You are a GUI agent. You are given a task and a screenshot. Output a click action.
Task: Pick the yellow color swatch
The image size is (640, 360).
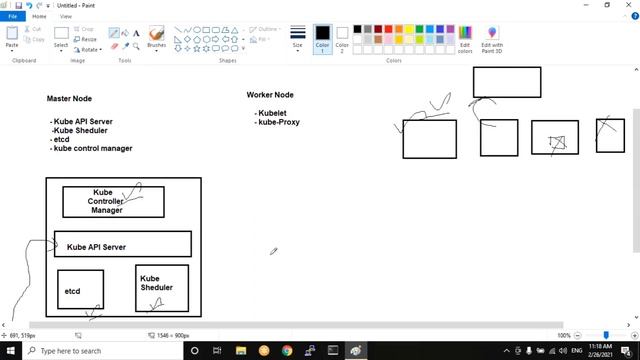pos(409,29)
